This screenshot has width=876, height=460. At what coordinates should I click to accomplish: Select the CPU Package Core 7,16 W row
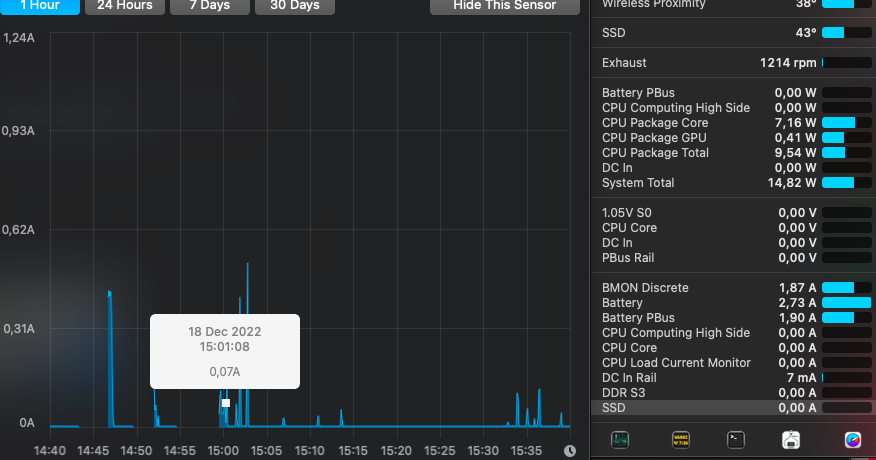(733, 123)
